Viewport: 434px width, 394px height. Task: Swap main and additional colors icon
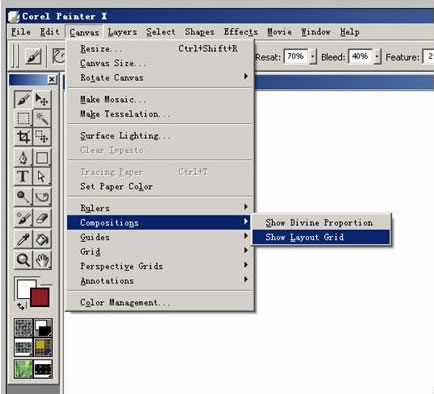click(21, 306)
